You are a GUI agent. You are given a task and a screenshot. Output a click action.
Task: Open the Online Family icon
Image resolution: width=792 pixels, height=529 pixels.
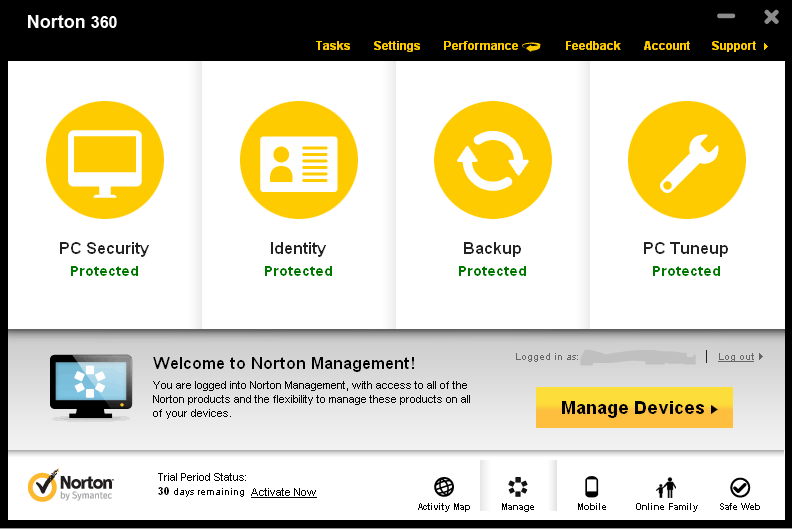point(666,488)
